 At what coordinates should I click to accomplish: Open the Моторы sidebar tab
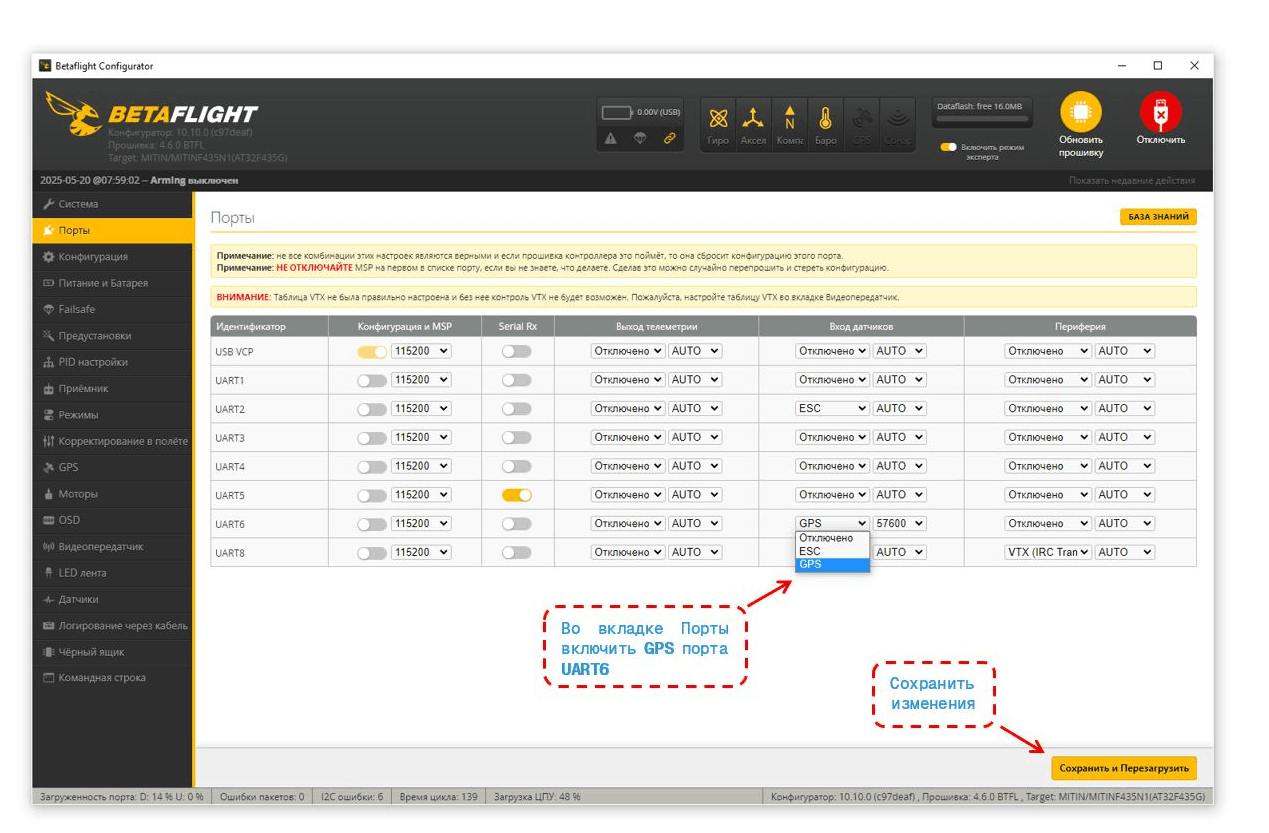(x=112, y=494)
